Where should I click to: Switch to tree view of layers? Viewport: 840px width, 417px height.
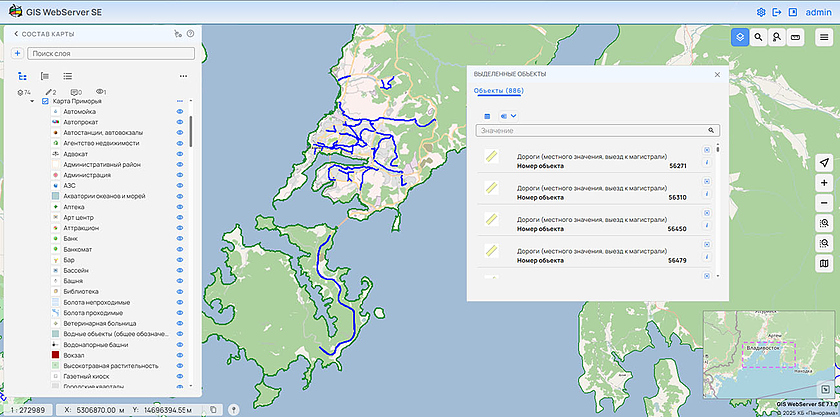[22, 75]
